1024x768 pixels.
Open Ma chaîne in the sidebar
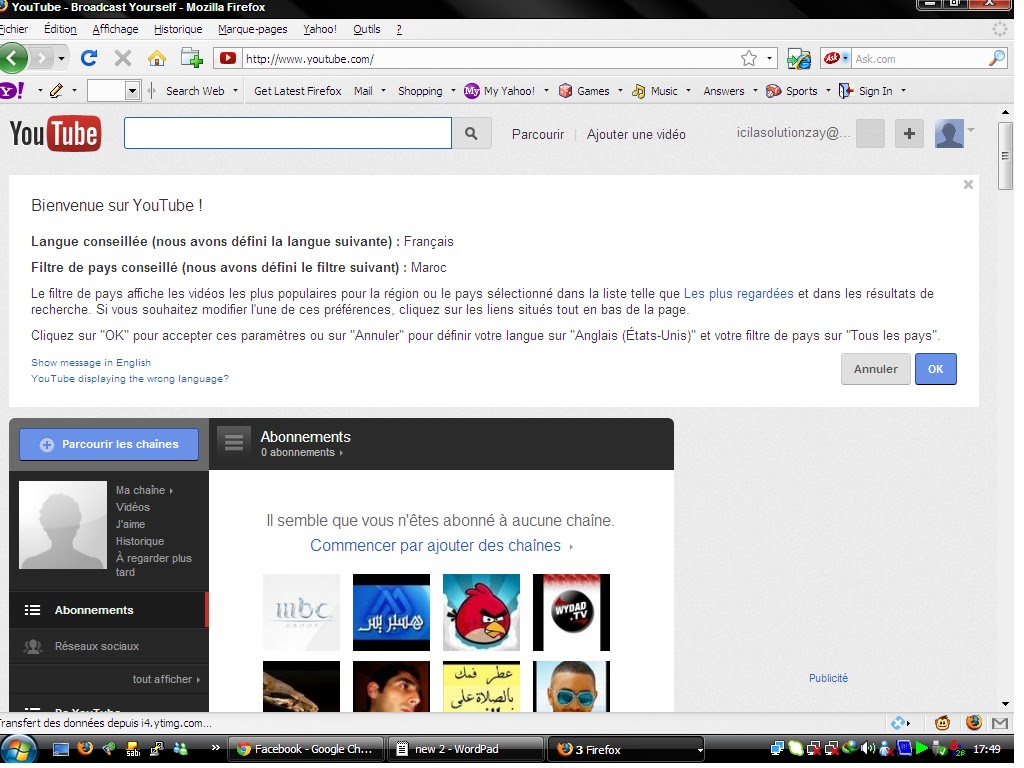[x=144, y=490]
